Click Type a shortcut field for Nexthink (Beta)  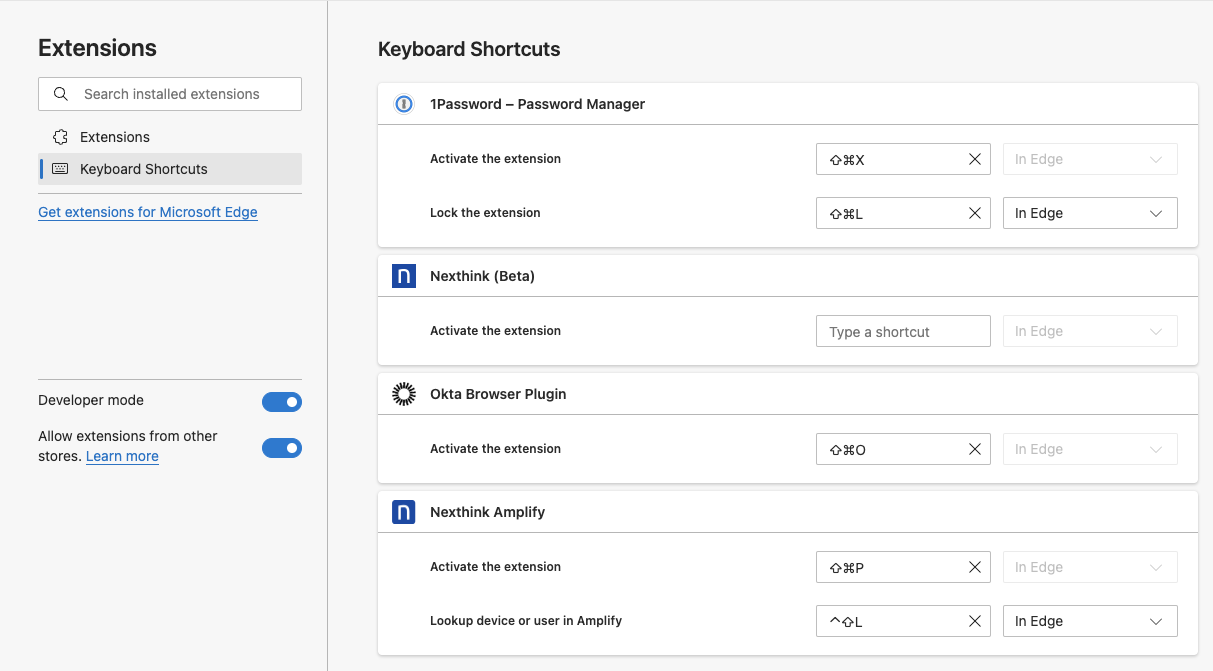pyautogui.click(x=903, y=331)
